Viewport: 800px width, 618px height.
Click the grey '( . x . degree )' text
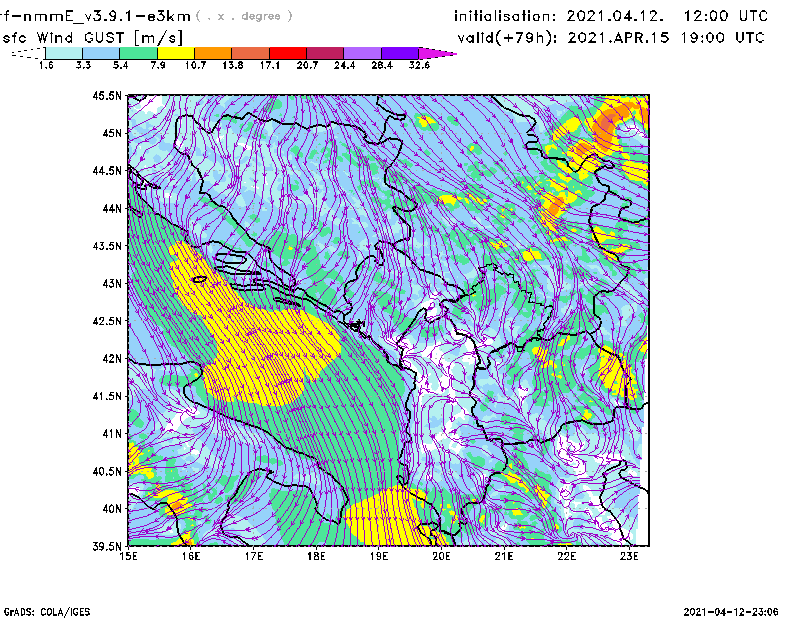[x=244, y=16]
